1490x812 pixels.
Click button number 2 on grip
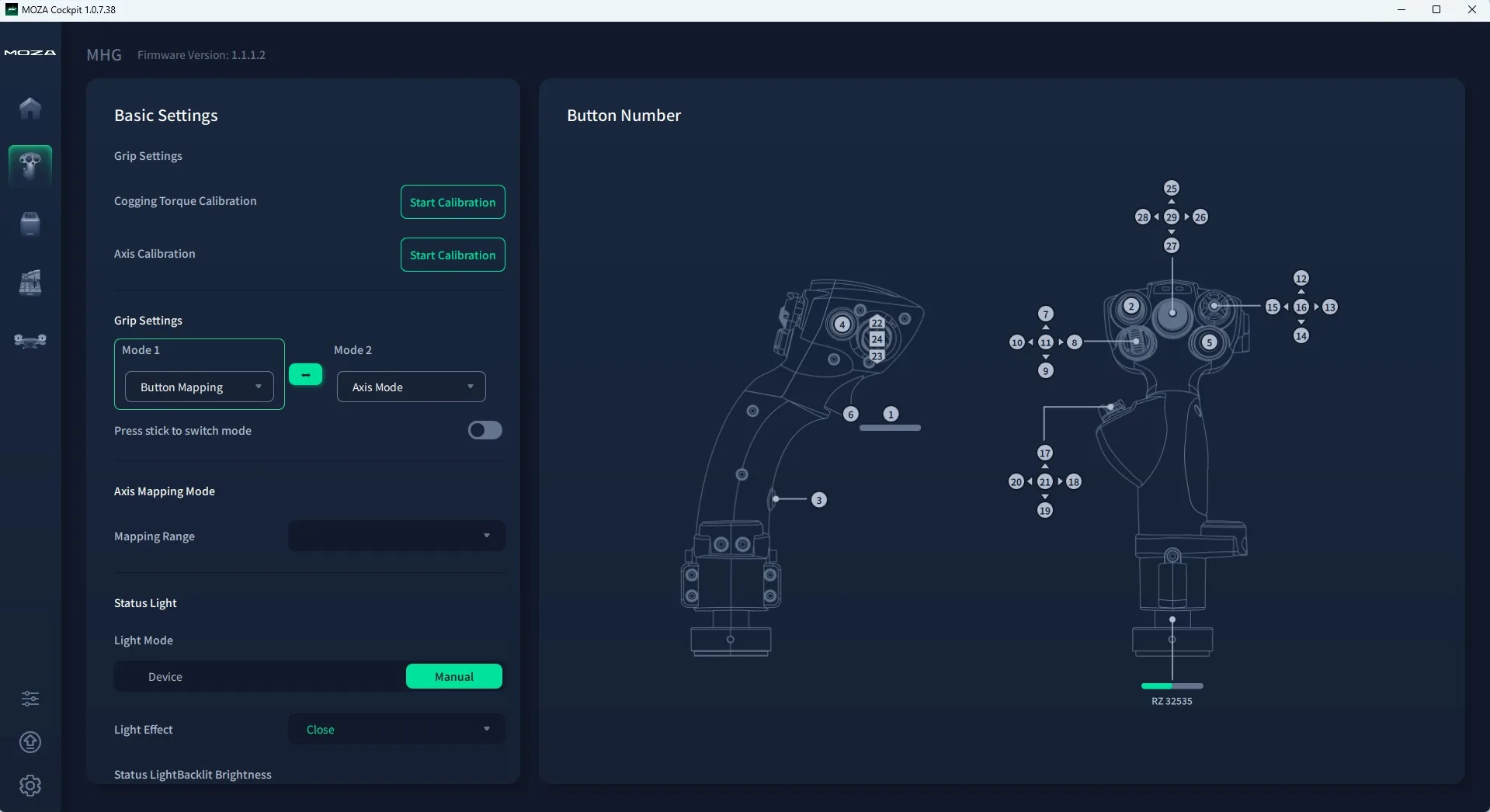1132,307
